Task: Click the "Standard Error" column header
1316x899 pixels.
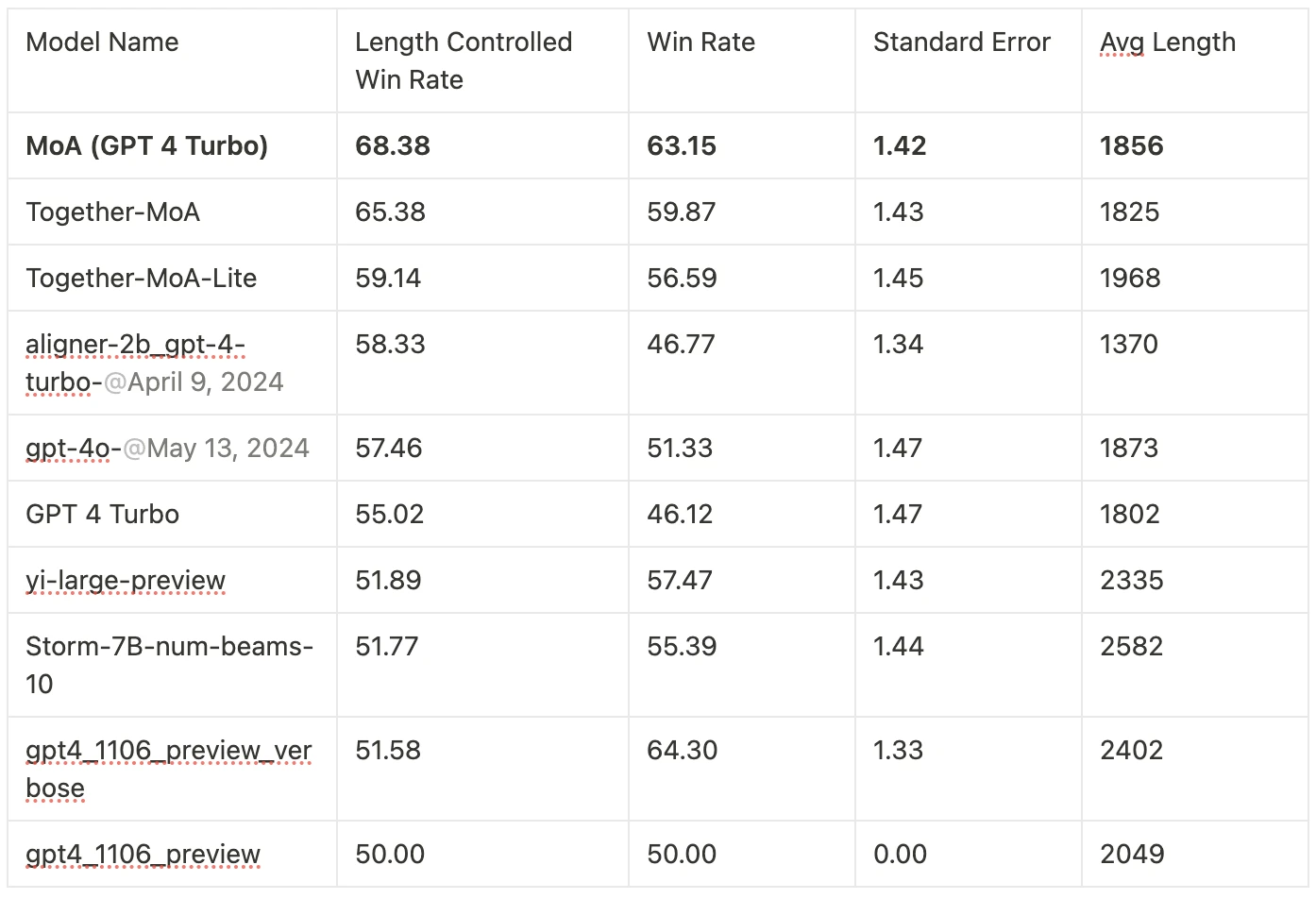Action: click(x=961, y=42)
